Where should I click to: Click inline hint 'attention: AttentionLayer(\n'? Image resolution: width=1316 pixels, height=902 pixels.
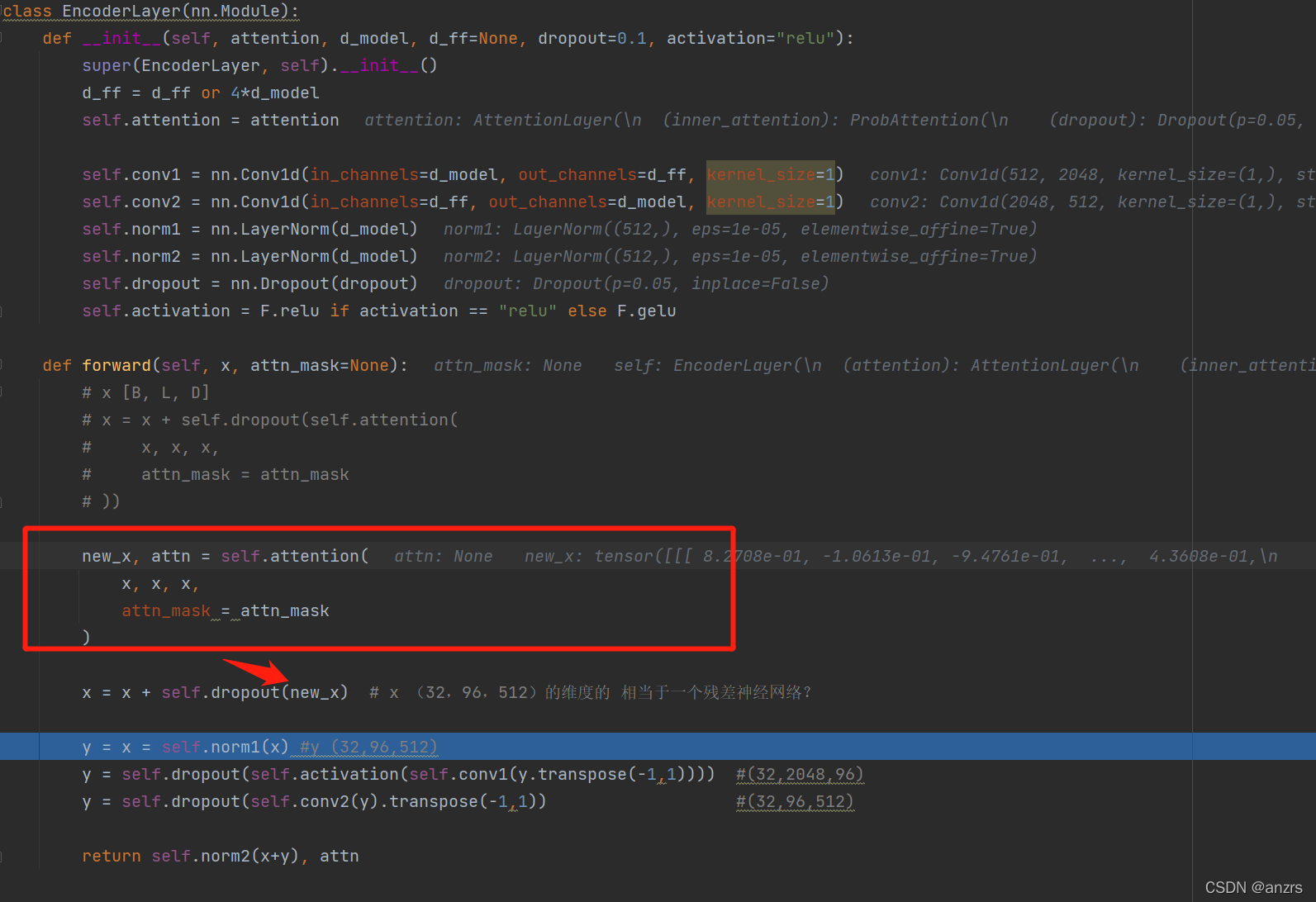click(503, 120)
